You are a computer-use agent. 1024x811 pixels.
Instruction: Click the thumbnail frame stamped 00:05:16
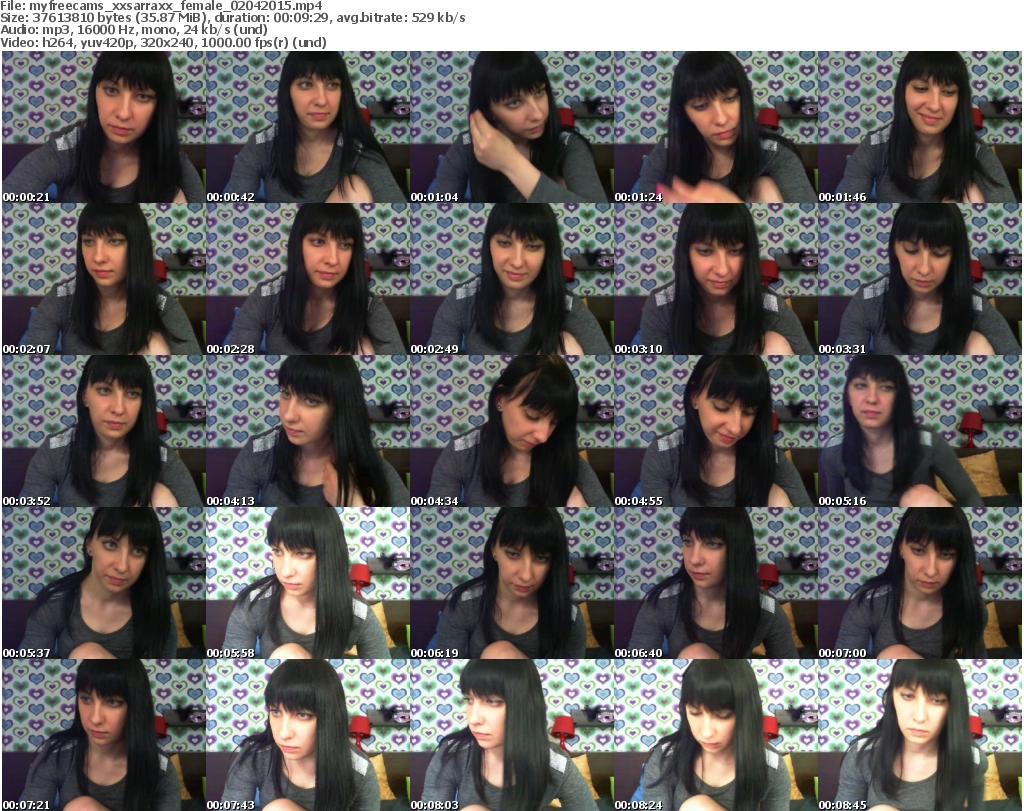coord(920,431)
